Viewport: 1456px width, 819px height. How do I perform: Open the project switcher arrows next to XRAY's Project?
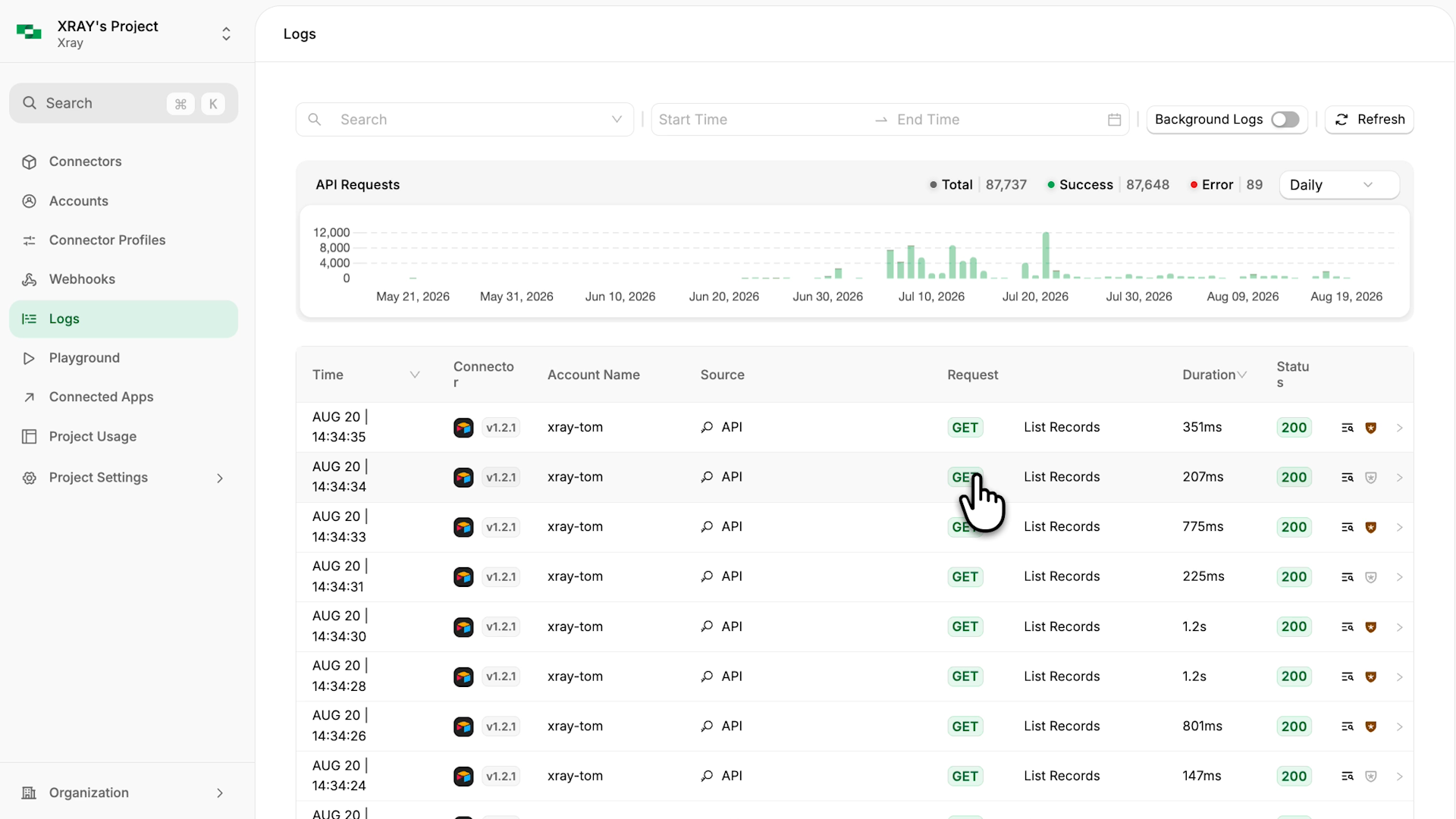[x=226, y=33]
